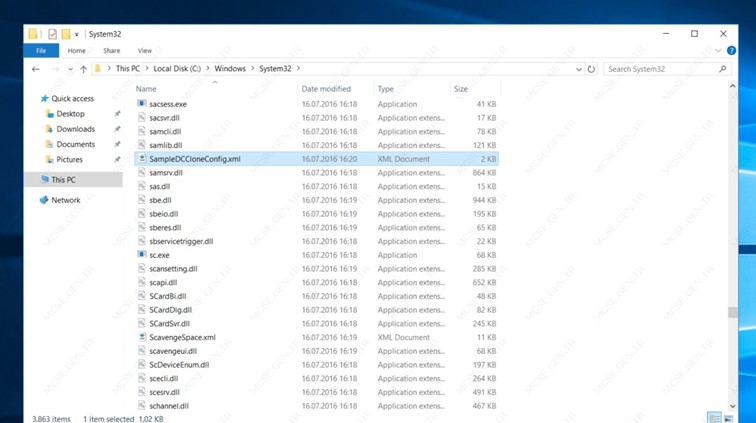This screenshot has width=756, height=423.
Task: Open chevron after Windows breadcrumb
Action: click(x=253, y=68)
